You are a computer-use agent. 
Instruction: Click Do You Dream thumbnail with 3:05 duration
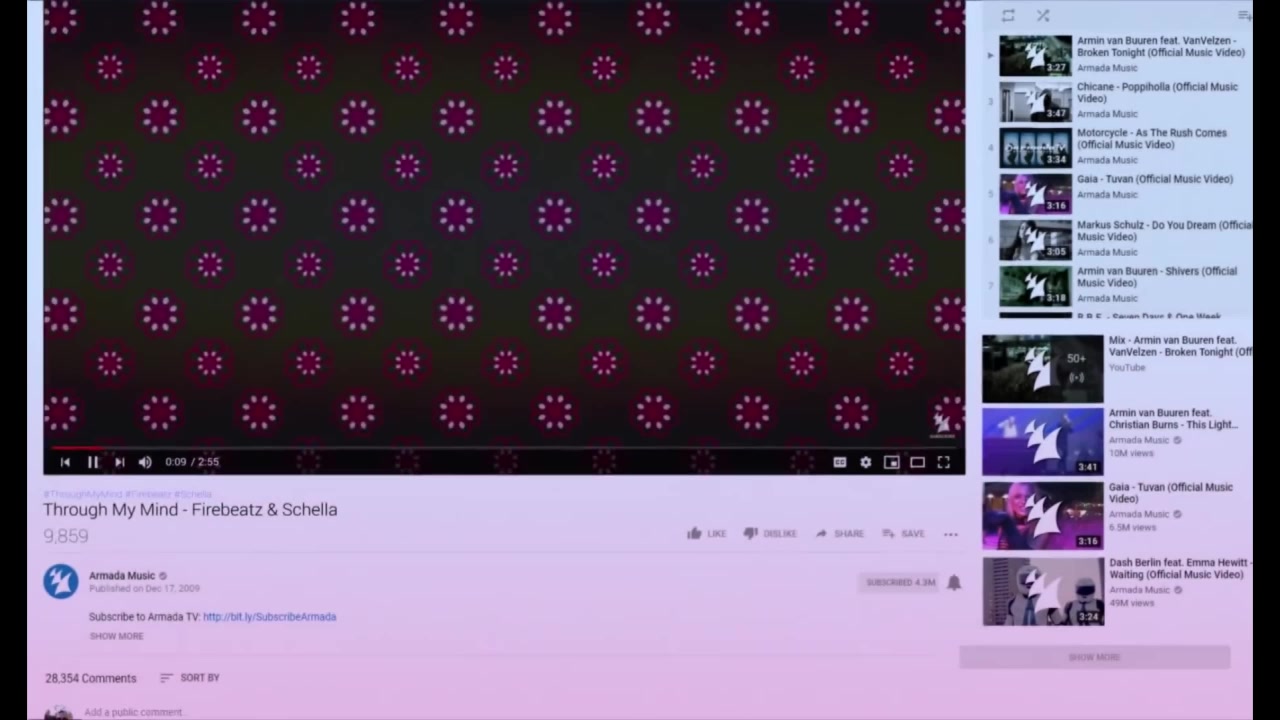pyautogui.click(x=1036, y=239)
